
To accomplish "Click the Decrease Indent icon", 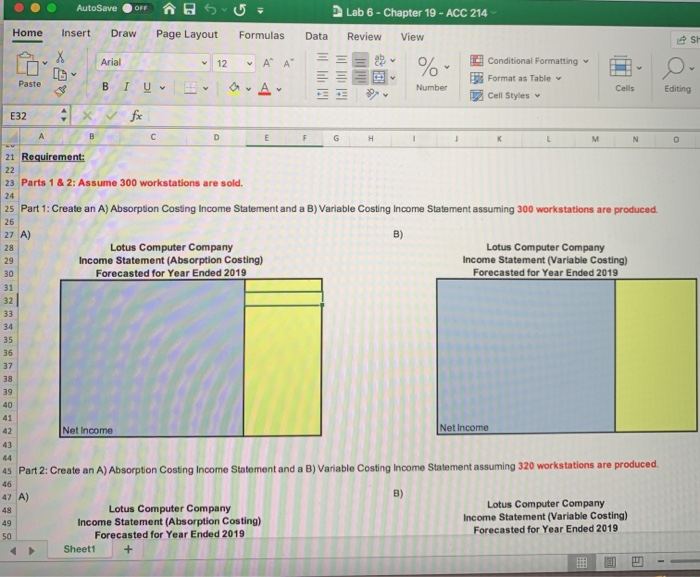I will [x=322, y=94].
